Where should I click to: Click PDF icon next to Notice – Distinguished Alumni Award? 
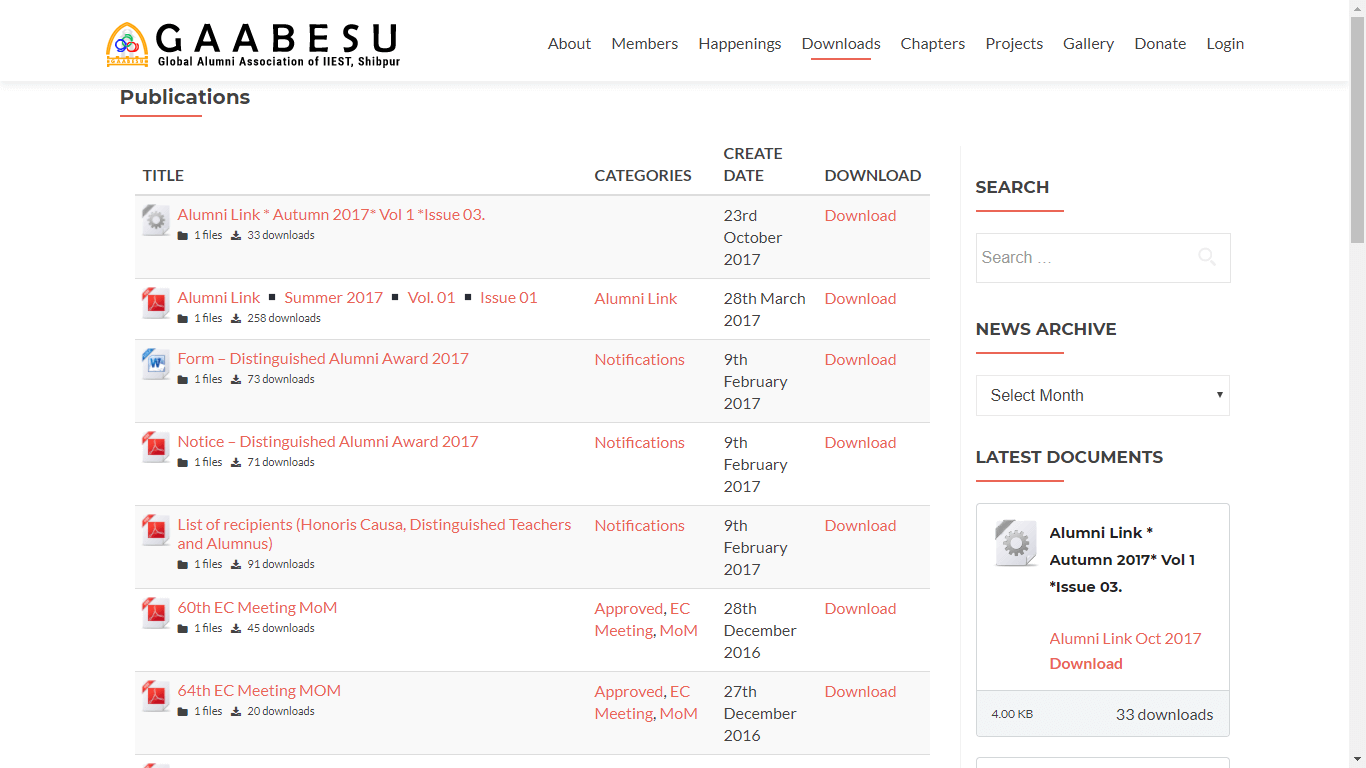pyautogui.click(x=156, y=447)
